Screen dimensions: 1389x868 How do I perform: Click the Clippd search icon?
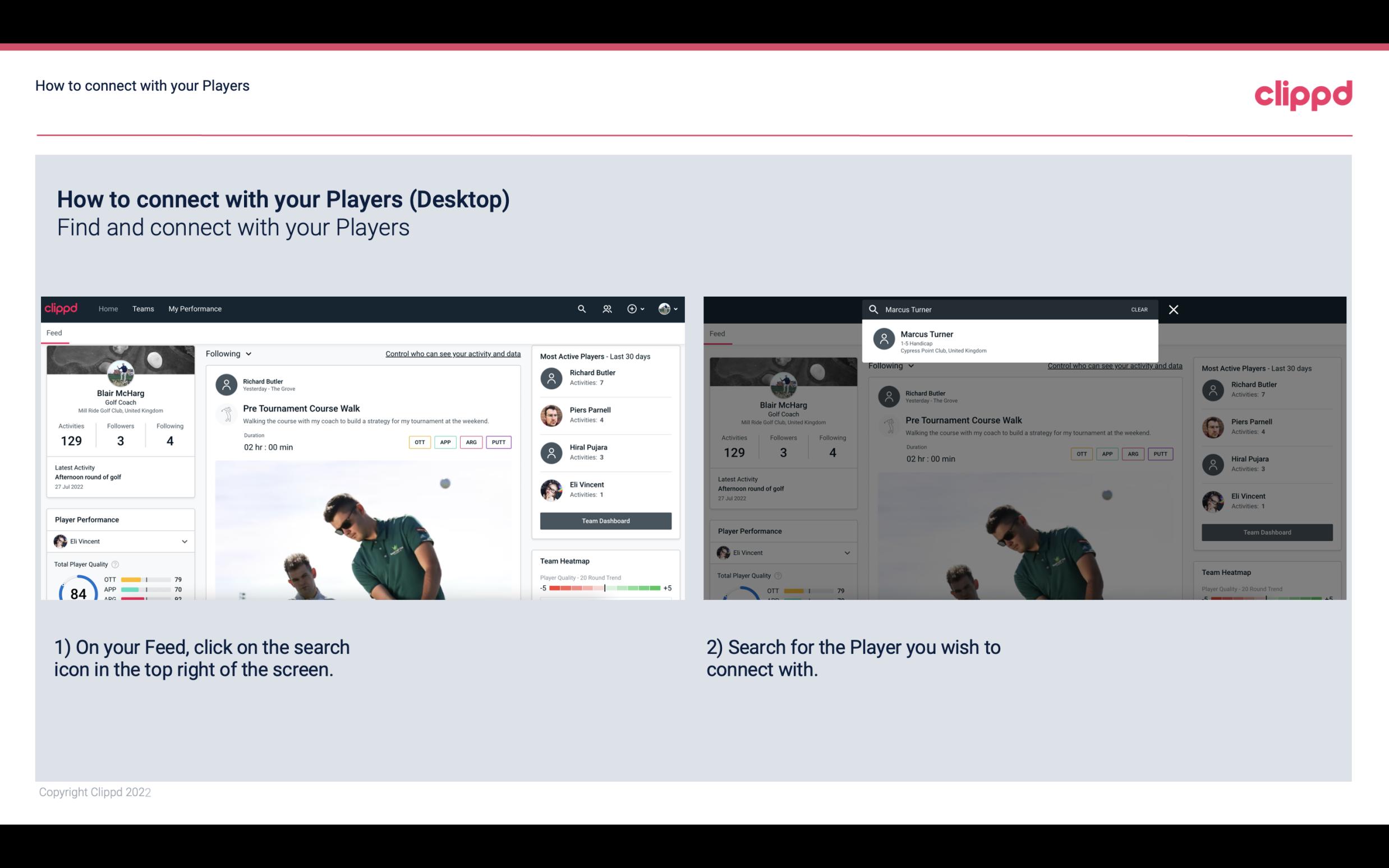coord(580,309)
